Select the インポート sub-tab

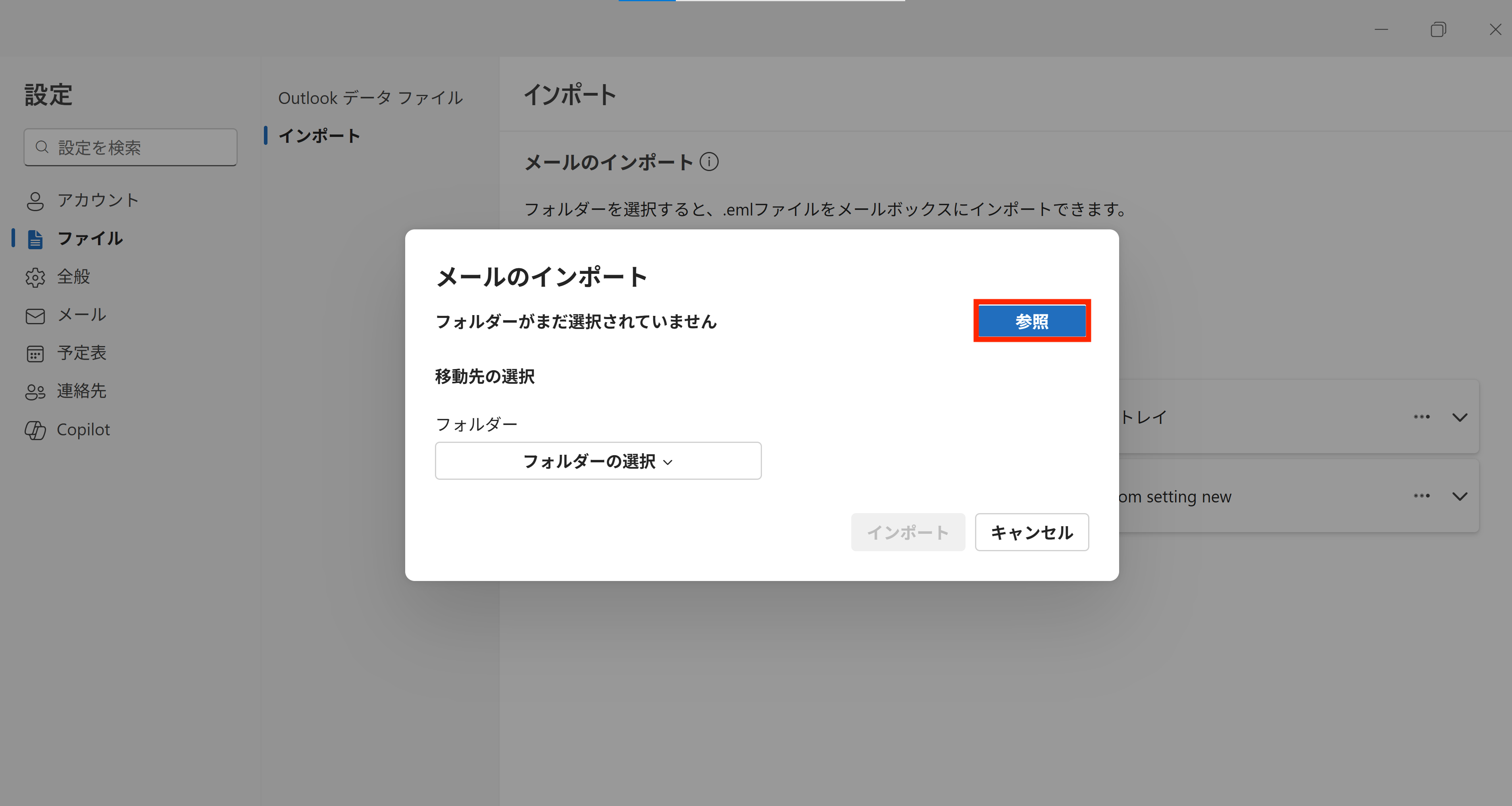pyautogui.click(x=319, y=136)
